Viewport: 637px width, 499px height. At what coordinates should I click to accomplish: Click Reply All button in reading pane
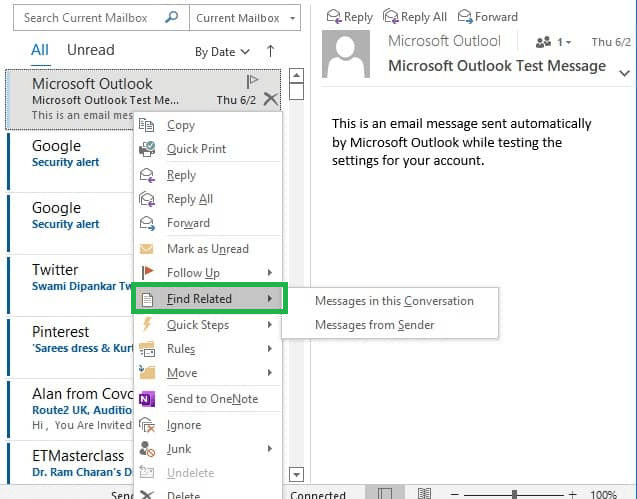click(x=415, y=17)
